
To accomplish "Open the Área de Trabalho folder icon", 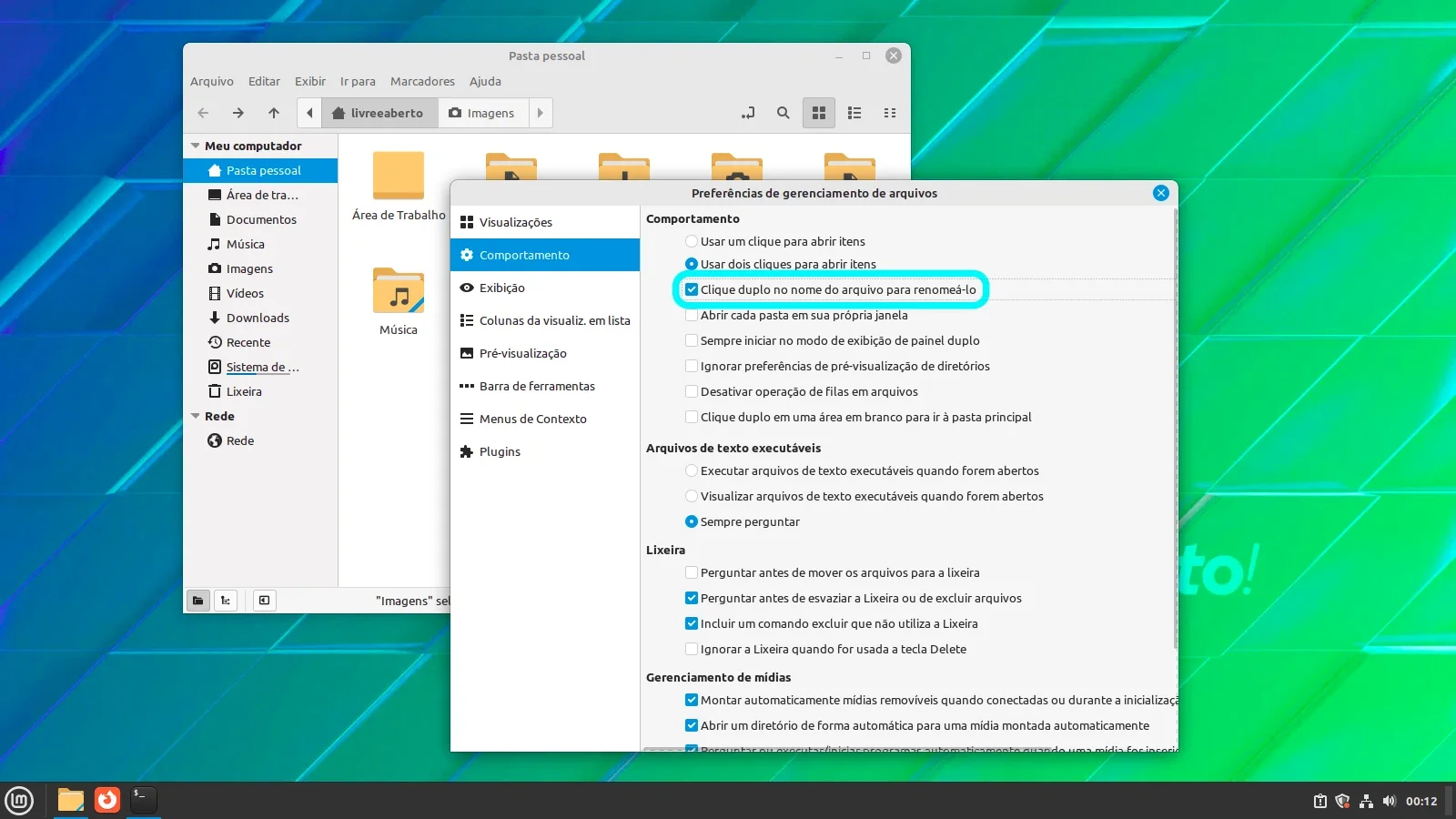I will point(399,187).
